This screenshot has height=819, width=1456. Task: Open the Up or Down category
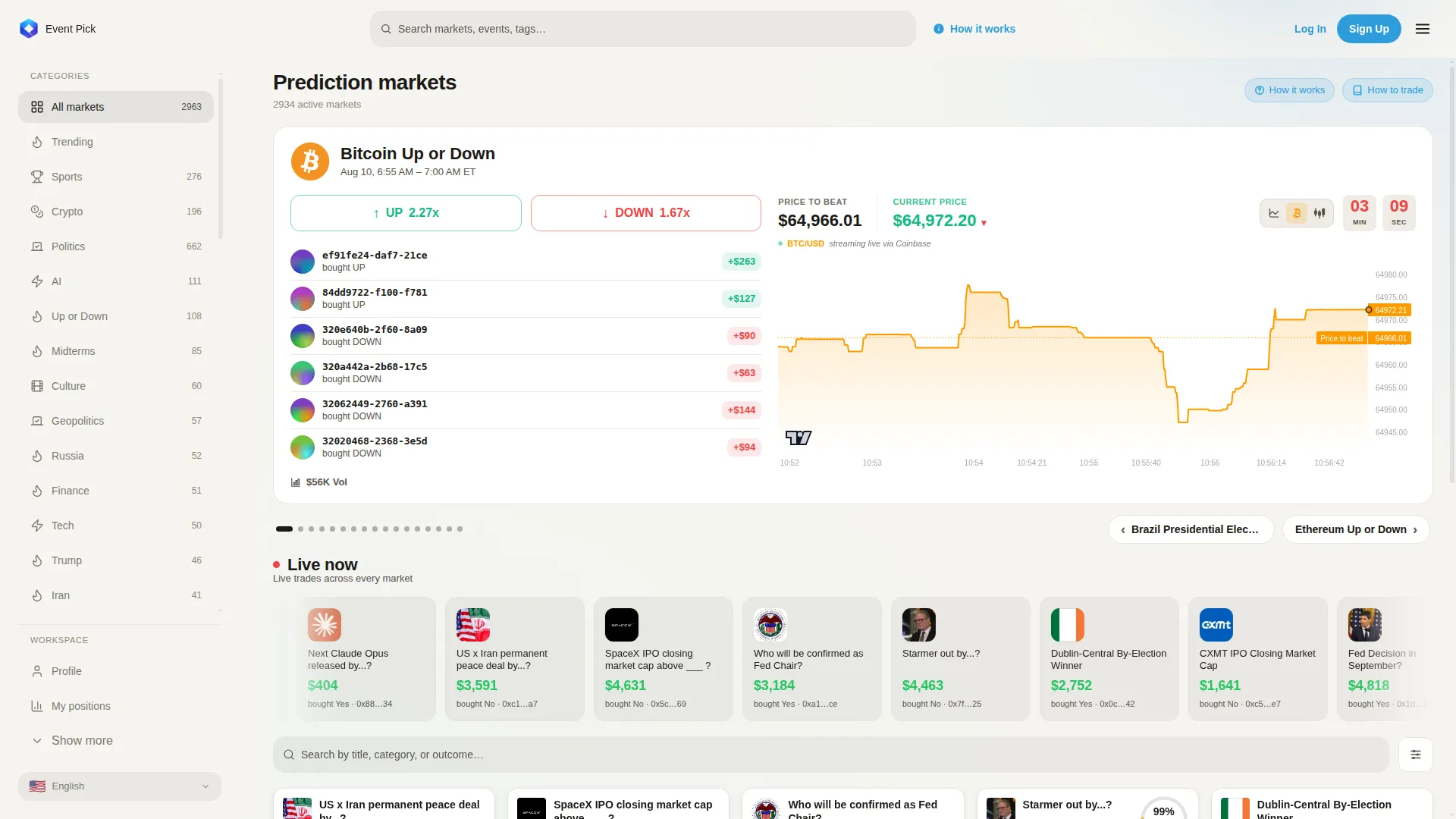116,316
